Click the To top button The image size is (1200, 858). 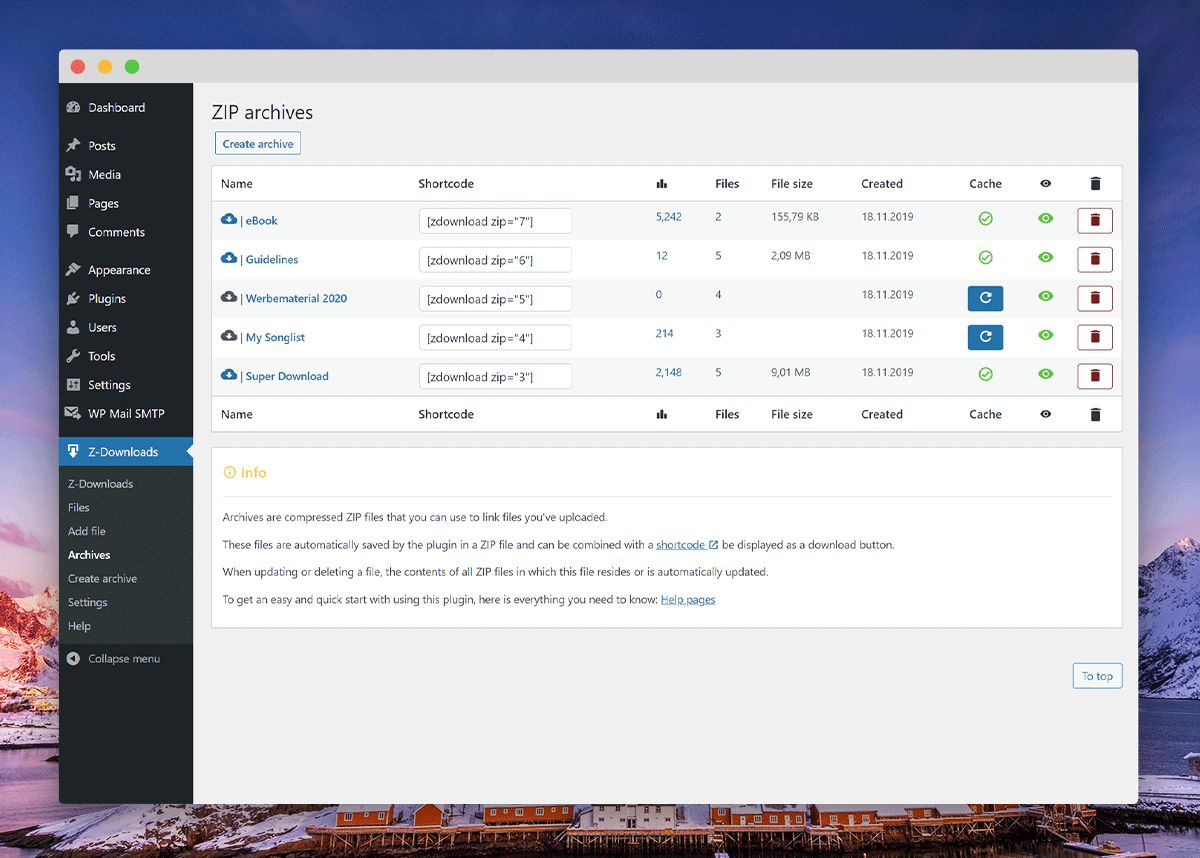pyautogui.click(x=1097, y=675)
